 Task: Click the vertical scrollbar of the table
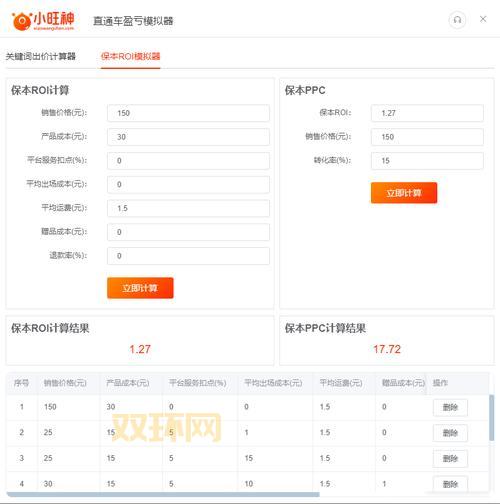[x=491, y=418]
